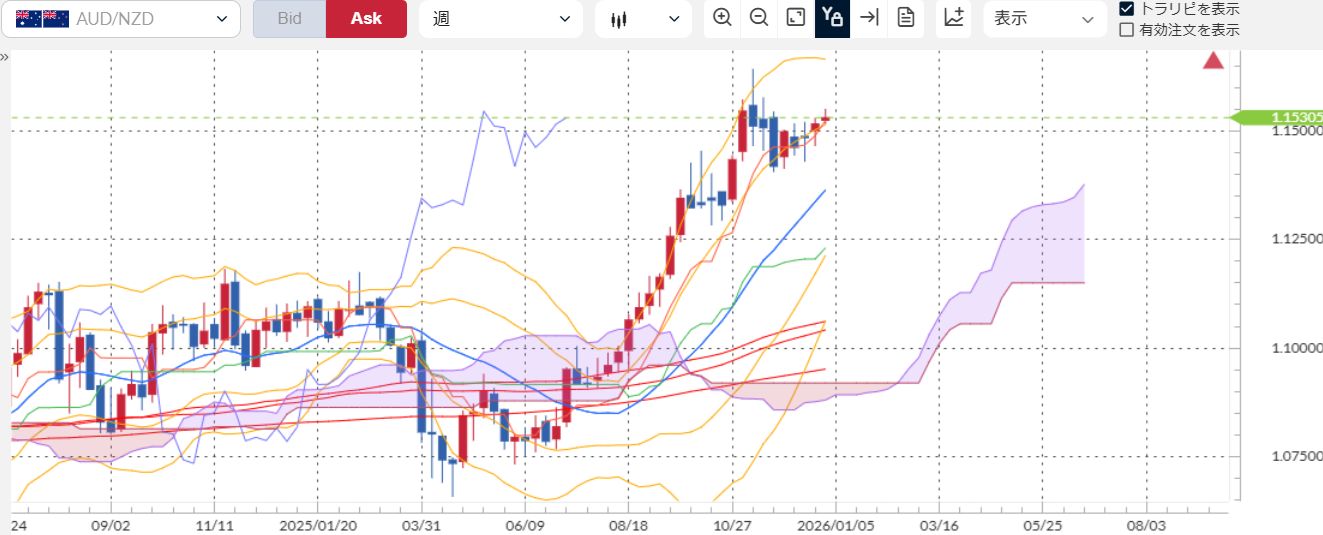The image size is (1323, 535).
Task: Select the Ask price button
Action: pyautogui.click(x=366, y=19)
